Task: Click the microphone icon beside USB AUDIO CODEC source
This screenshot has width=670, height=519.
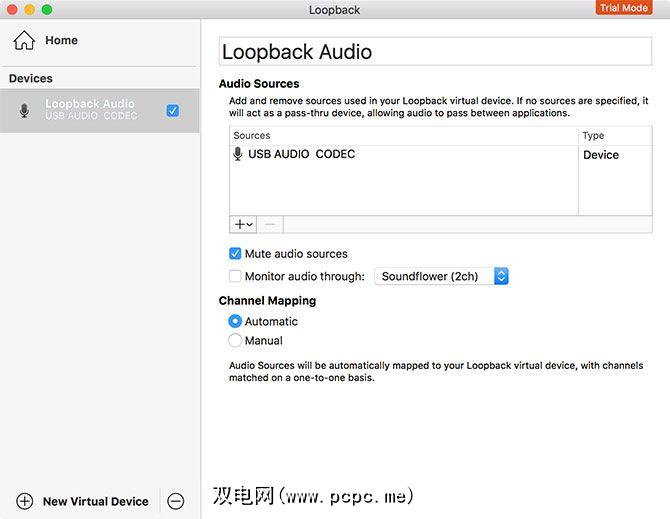Action: (x=238, y=154)
